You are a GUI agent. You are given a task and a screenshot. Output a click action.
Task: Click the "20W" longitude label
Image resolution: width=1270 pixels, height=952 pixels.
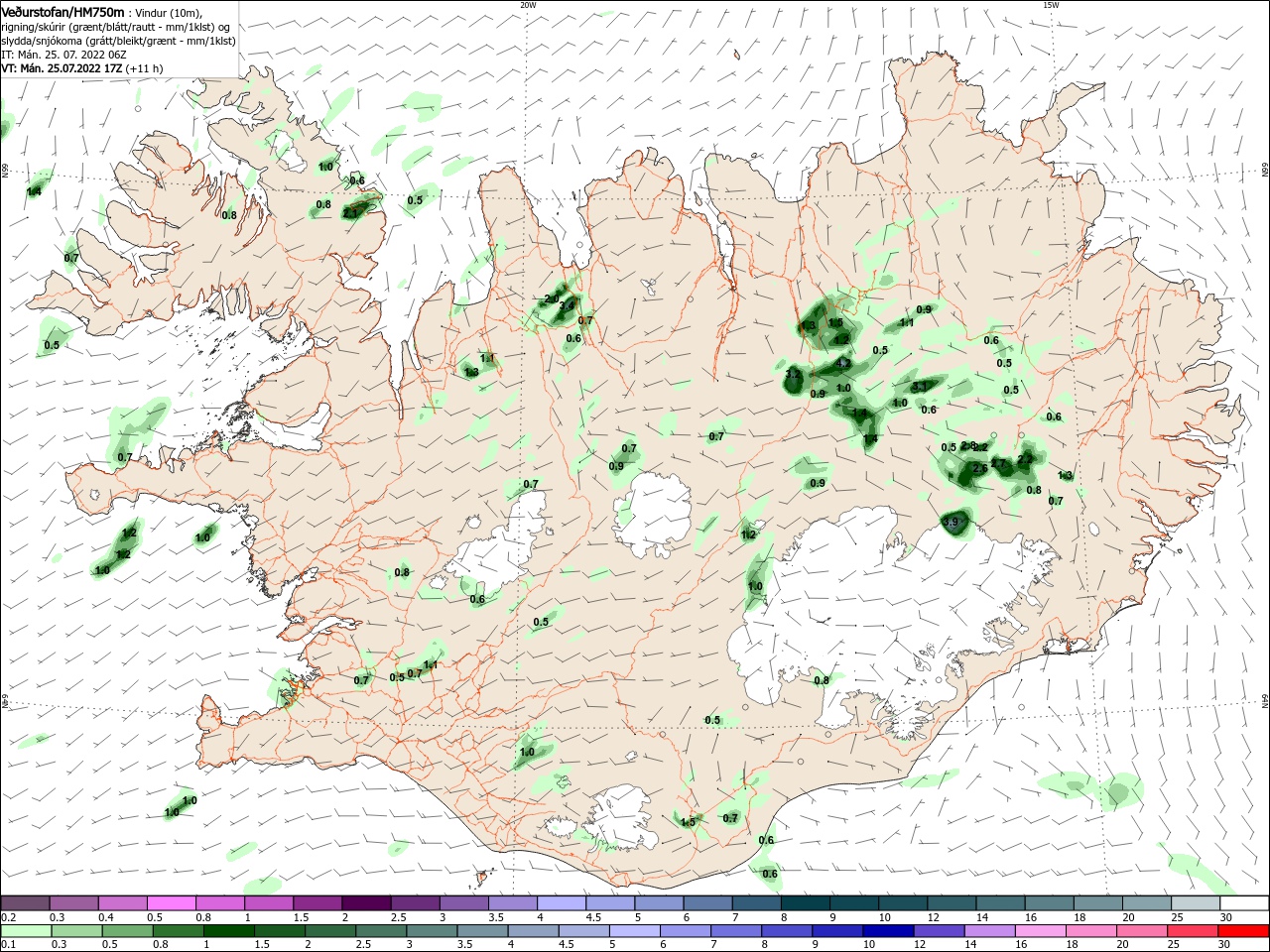tap(528, 5)
